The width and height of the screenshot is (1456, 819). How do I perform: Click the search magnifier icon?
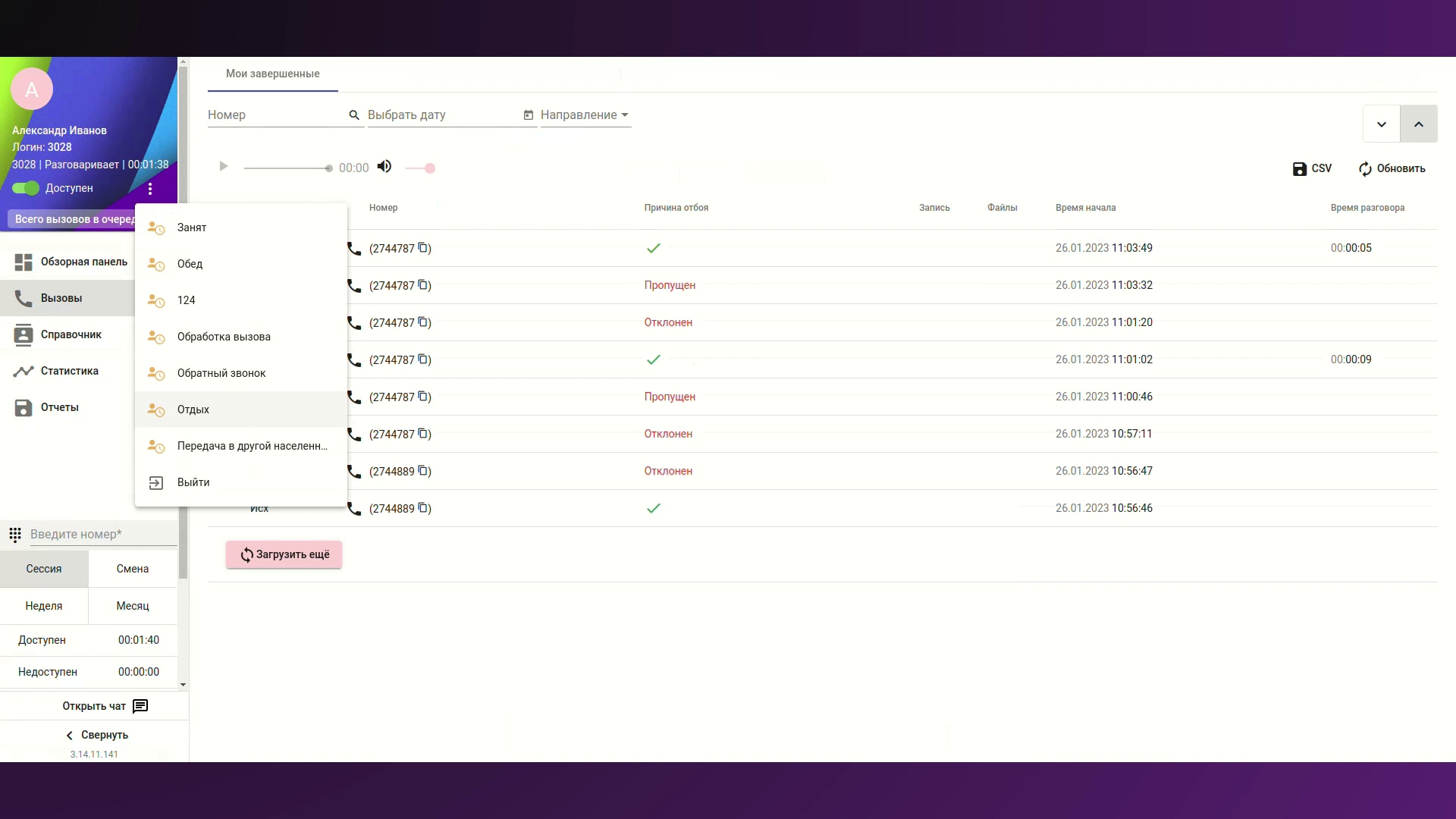pyautogui.click(x=354, y=115)
